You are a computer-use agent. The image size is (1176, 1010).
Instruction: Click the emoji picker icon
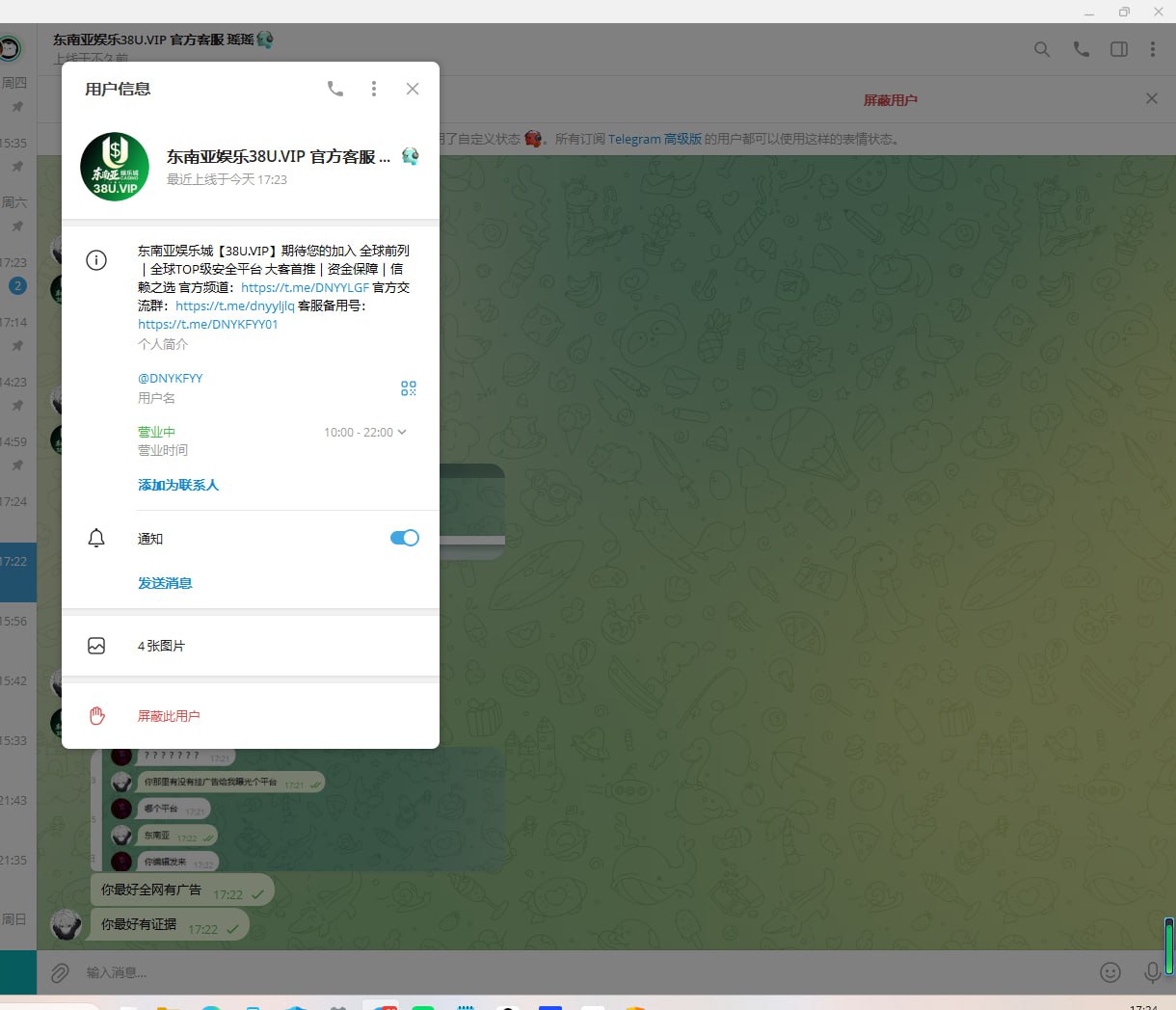1110,972
